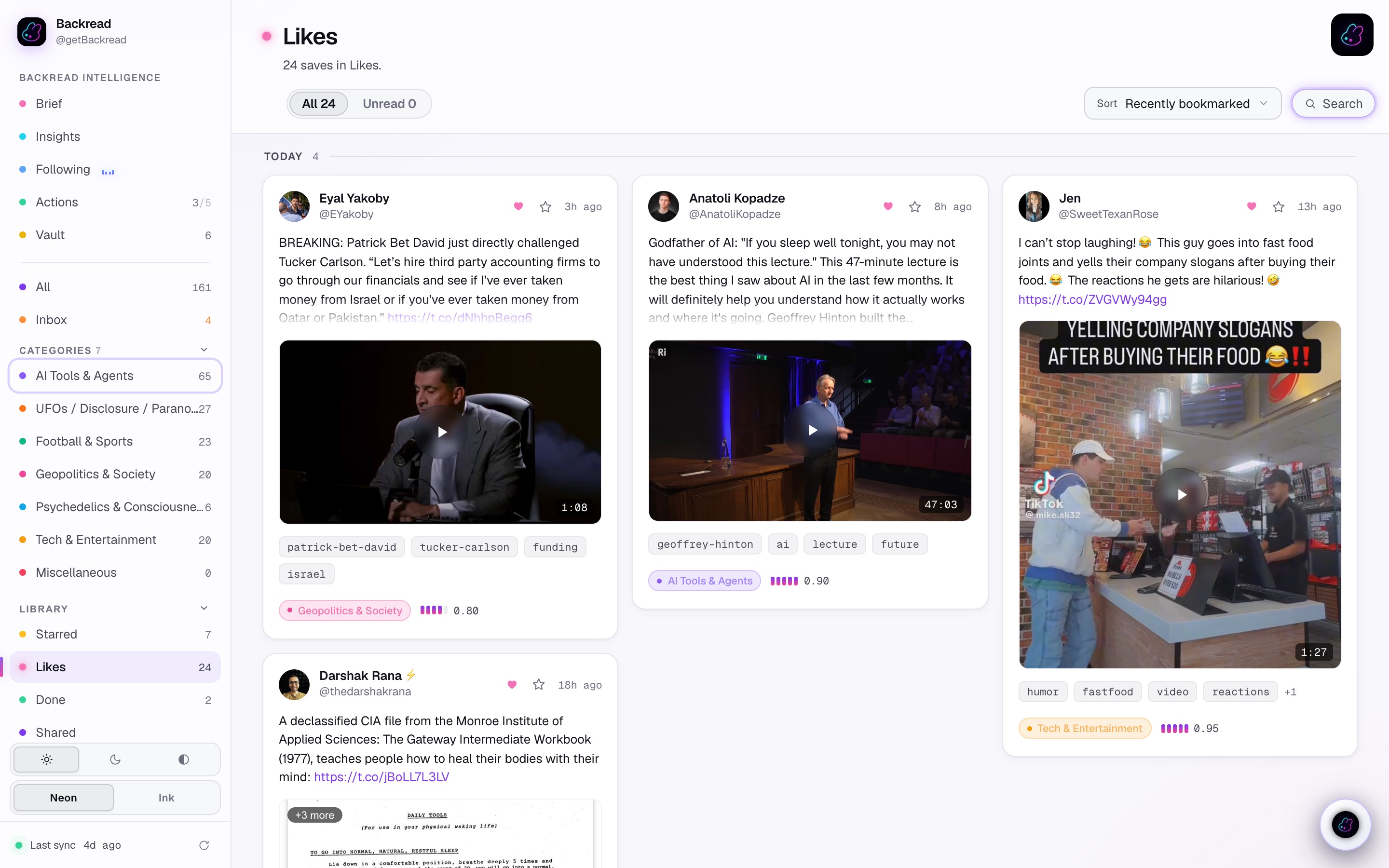1389x868 pixels.
Task: Switch to auto contrast theme icon
Action: point(184,759)
